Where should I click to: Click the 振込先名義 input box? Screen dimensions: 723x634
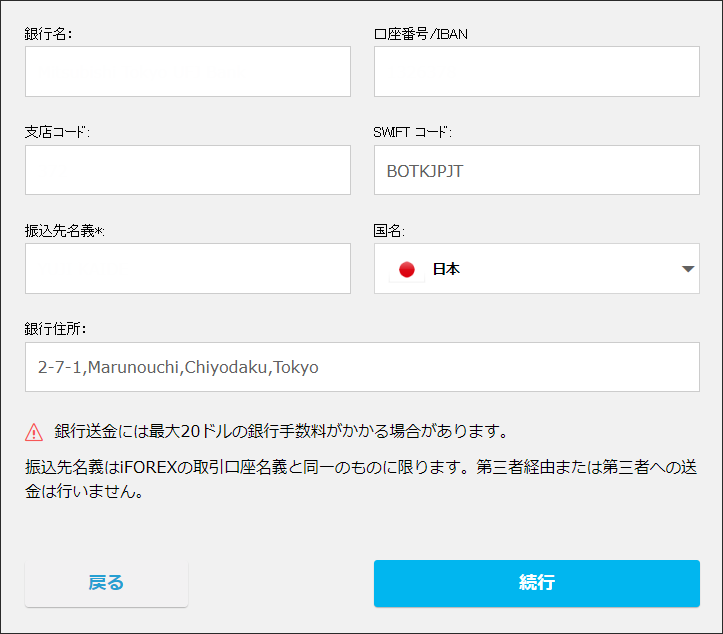[x=187, y=268]
